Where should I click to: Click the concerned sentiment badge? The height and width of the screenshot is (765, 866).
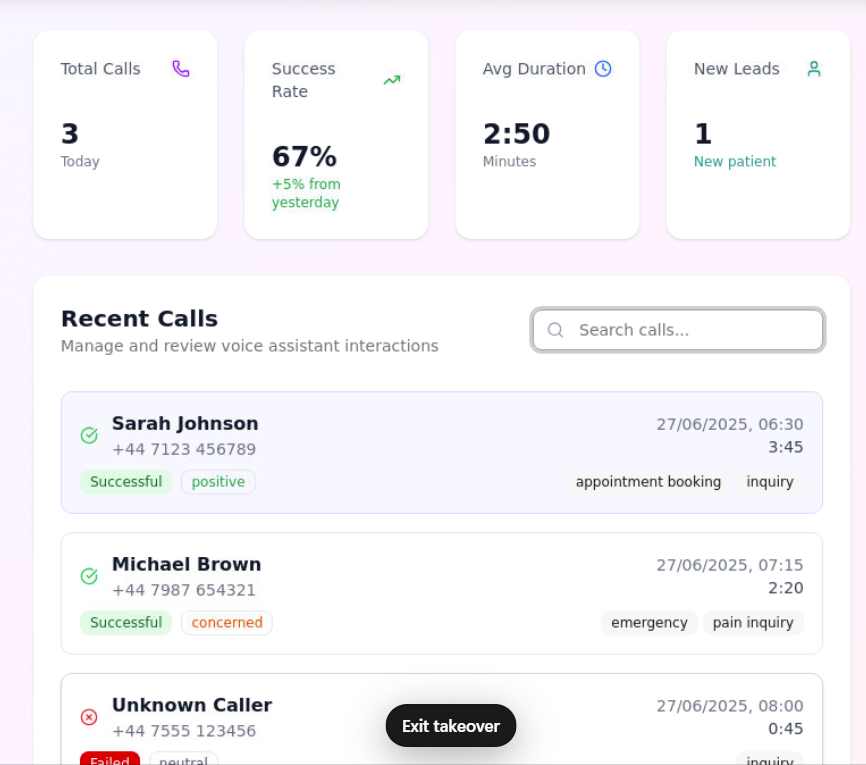click(x=227, y=623)
